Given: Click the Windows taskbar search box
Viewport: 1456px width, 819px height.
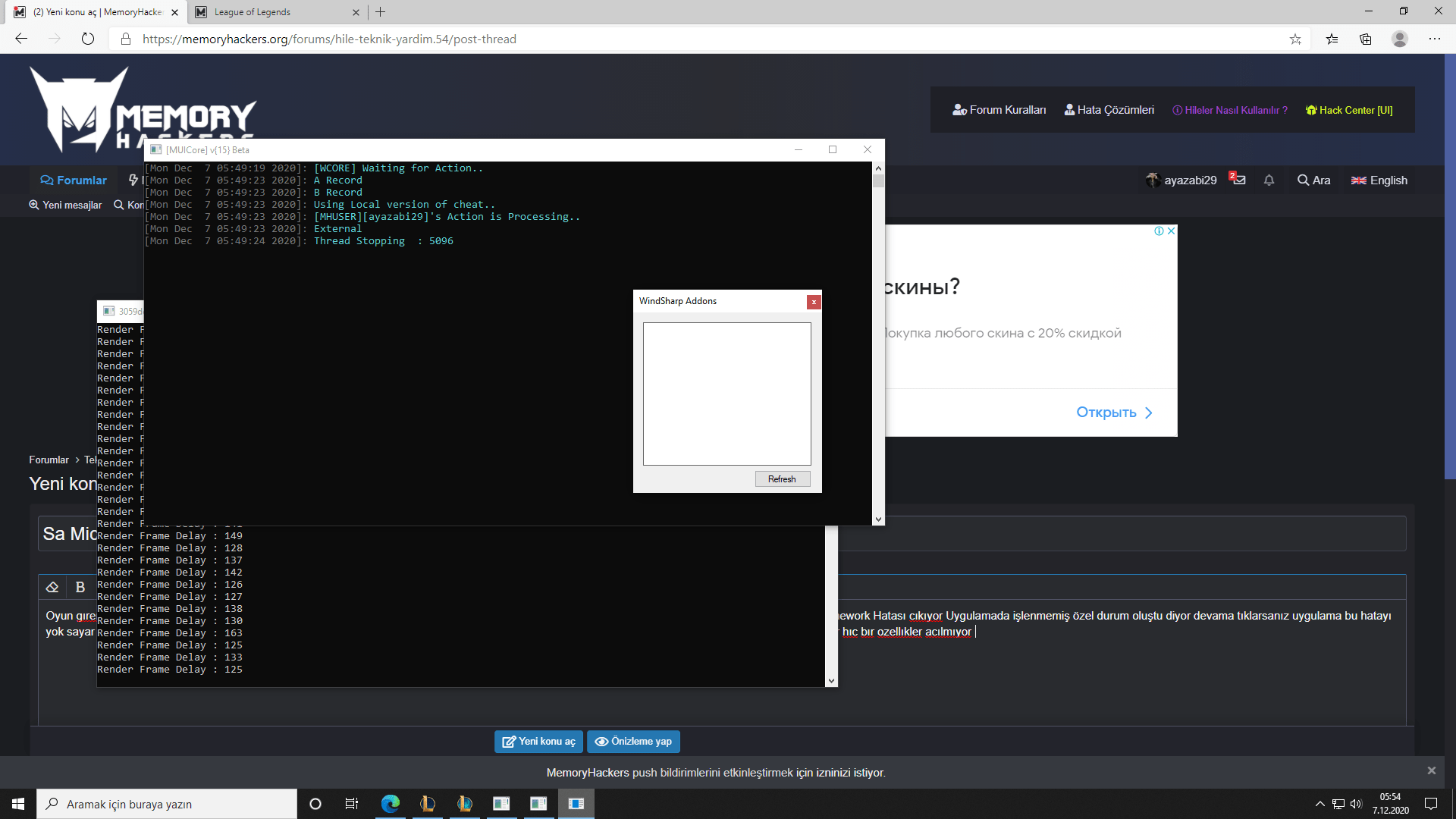Looking at the screenshot, I should tap(167, 804).
